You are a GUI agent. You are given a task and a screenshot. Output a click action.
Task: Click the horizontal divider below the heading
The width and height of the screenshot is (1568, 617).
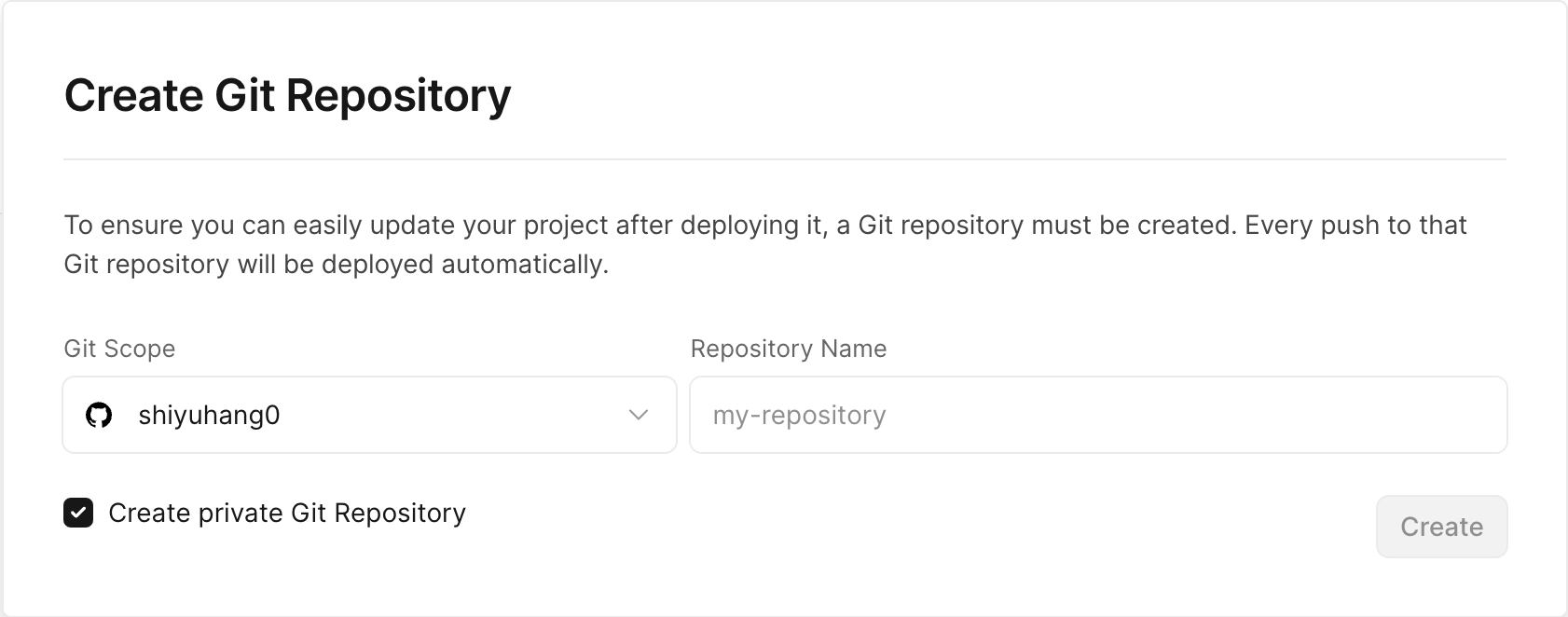[785, 159]
